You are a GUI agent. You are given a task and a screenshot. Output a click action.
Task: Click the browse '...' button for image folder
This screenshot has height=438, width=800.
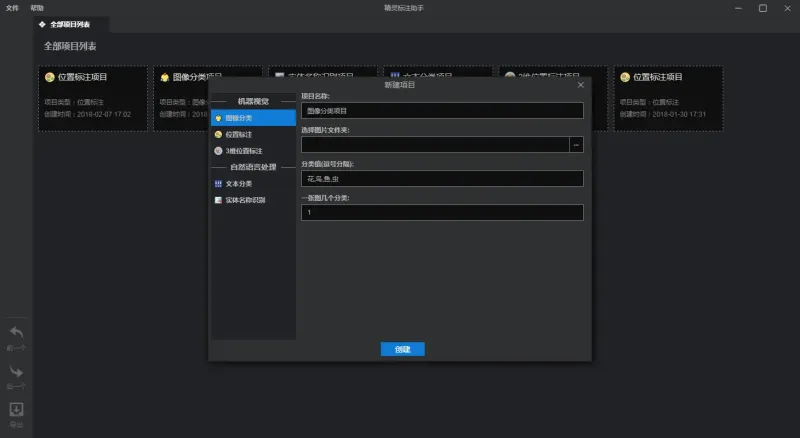click(x=576, y=144)
